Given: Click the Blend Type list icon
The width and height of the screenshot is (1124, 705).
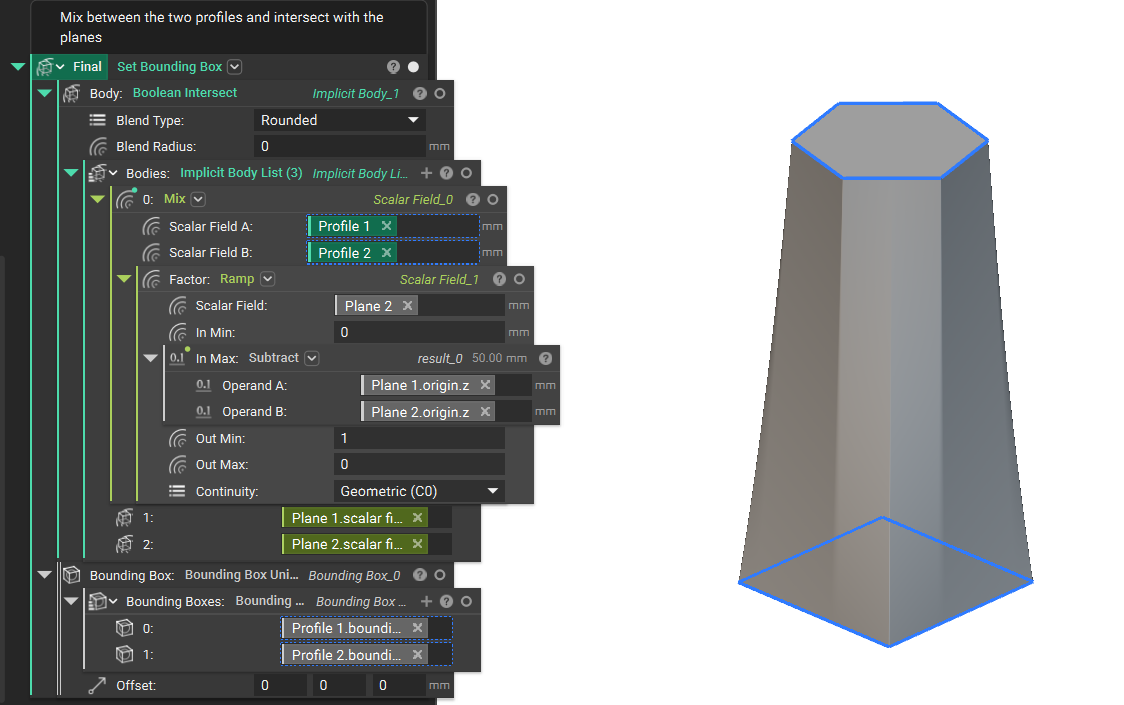Looking at the screenshot, I should pyautogui.click(x=97, y=120).
